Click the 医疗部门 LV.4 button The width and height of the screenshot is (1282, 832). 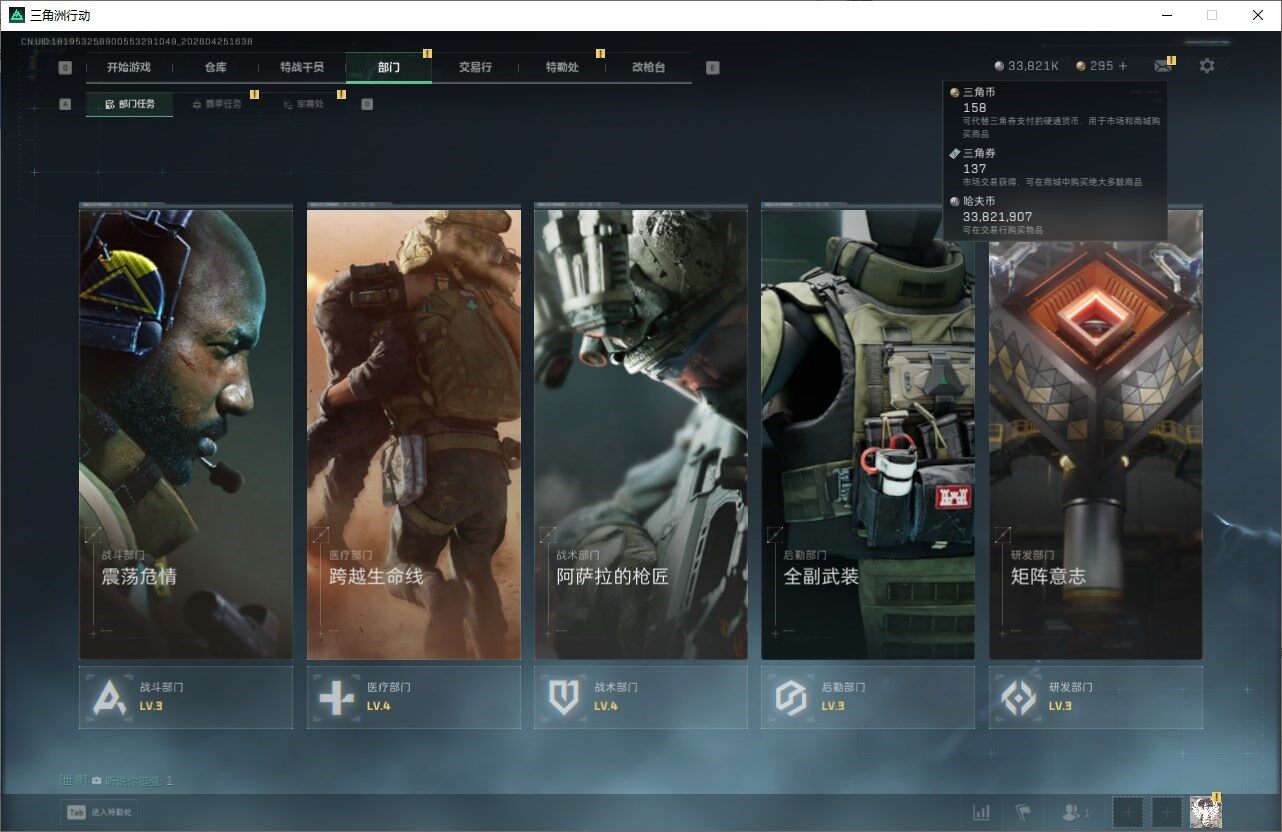click(413, 697)
